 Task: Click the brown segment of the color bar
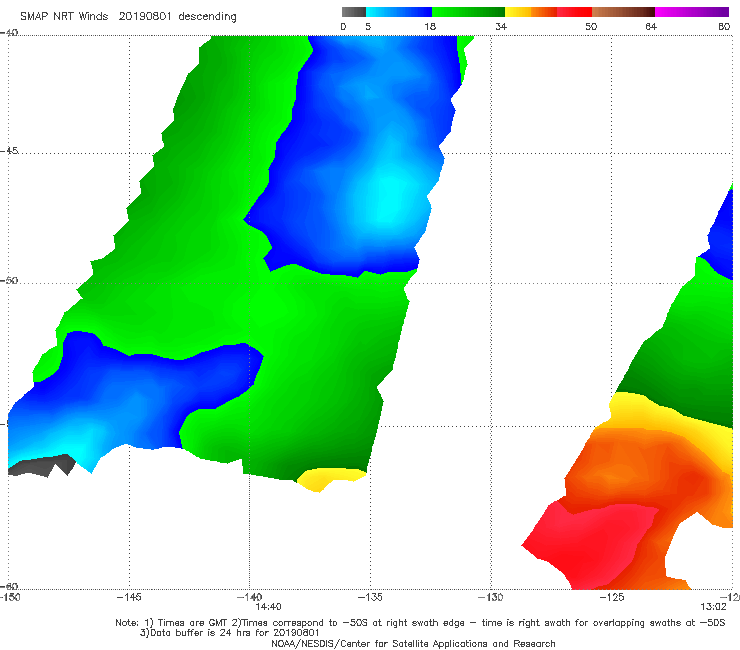623,12
